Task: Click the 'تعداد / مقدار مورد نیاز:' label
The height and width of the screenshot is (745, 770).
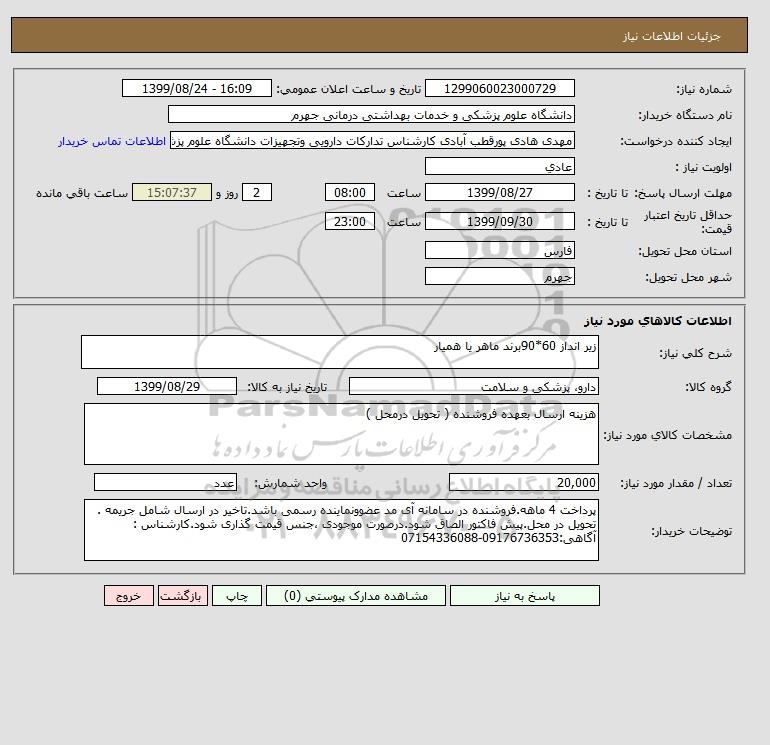Action: [x=676, y=484]
